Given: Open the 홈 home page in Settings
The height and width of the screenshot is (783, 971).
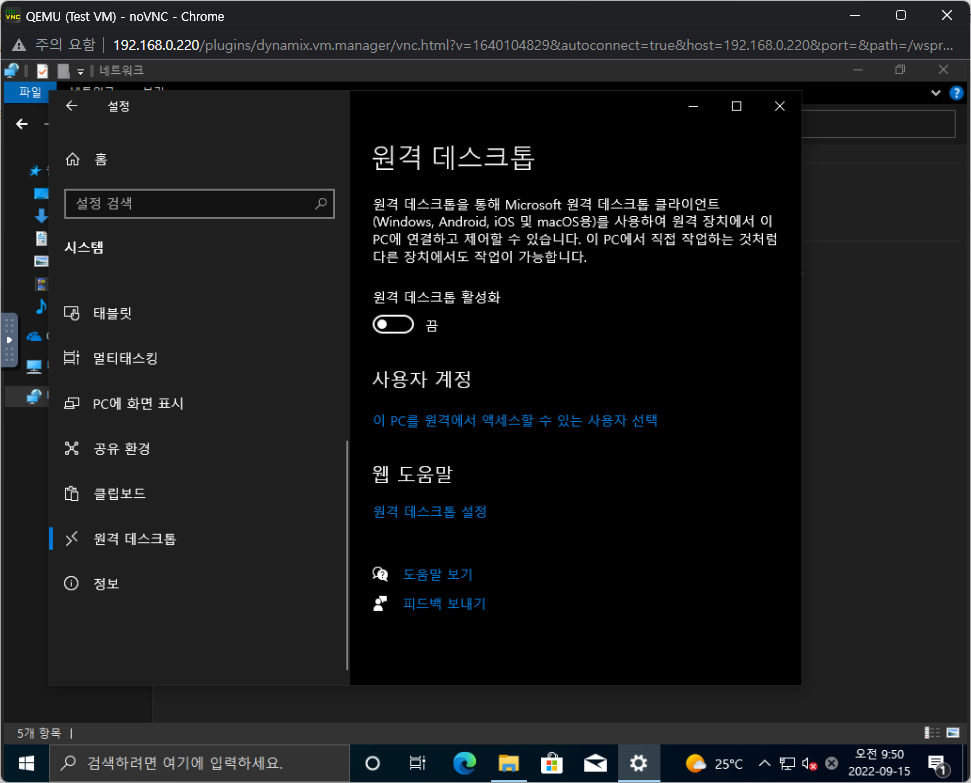Looking at the screenshot, I should [x=87, y=159].
